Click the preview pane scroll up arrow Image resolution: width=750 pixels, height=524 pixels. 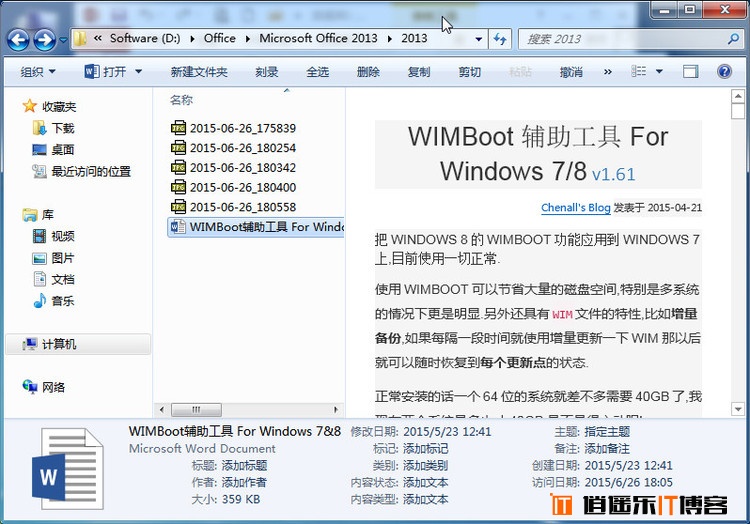click(738, 96)
